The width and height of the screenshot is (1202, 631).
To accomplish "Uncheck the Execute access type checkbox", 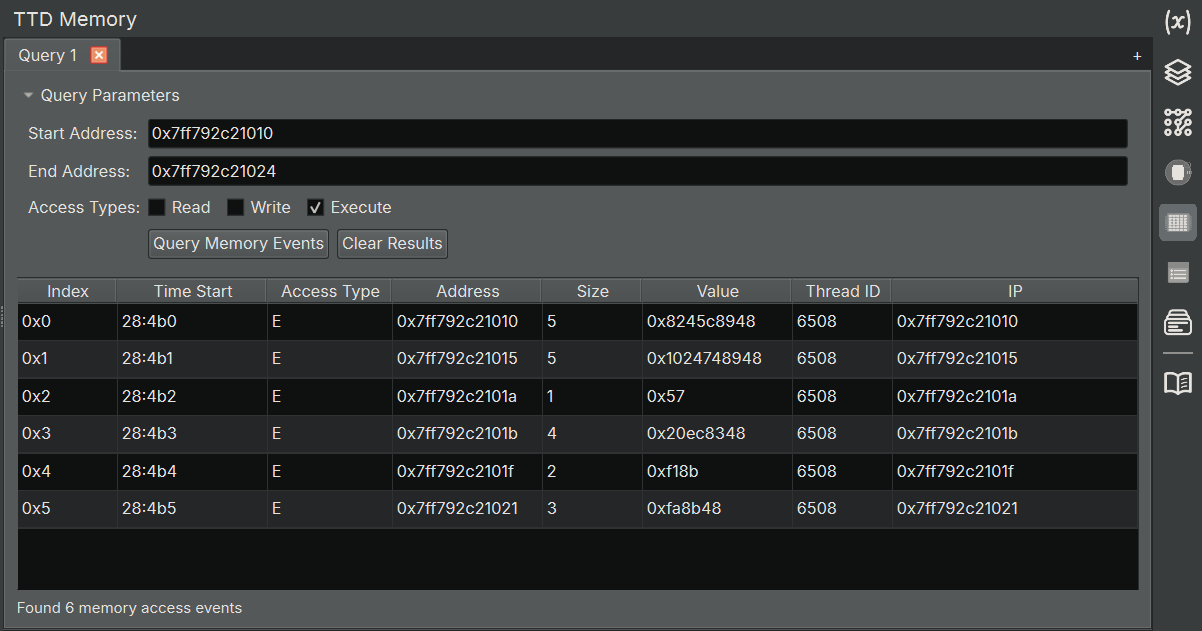I will tap(315, 208).
